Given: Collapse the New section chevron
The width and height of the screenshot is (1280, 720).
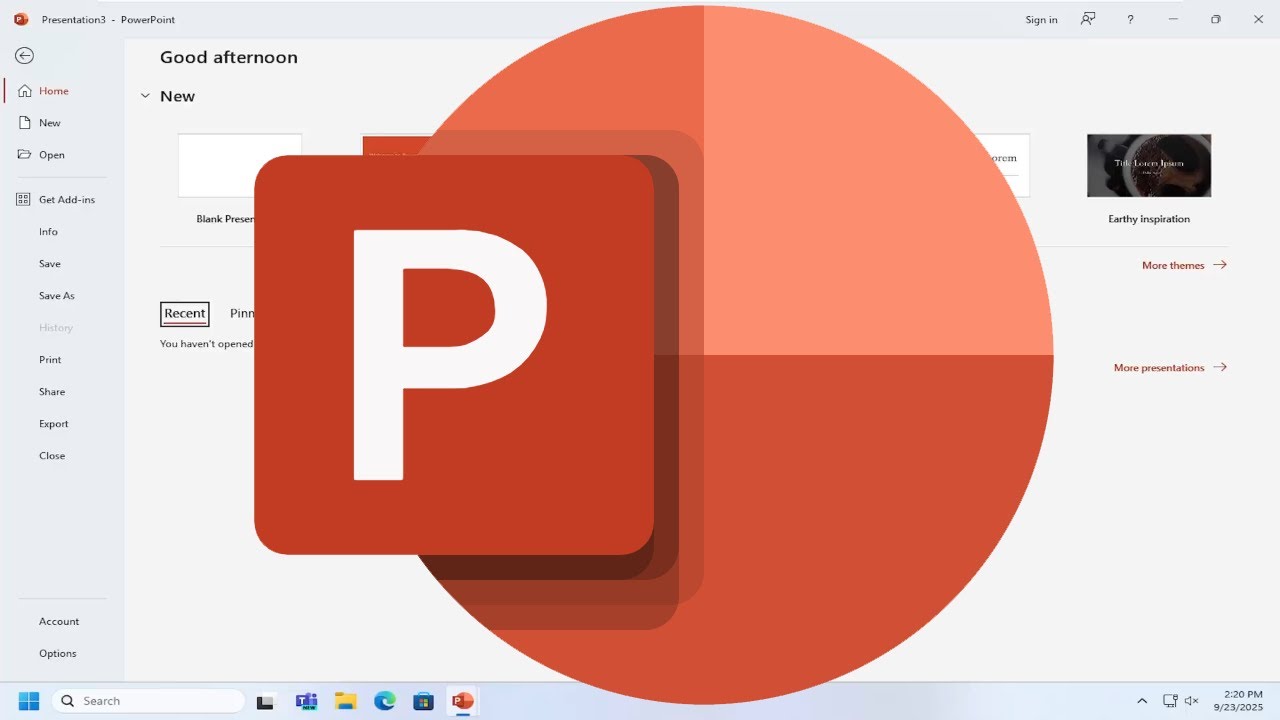Looking at the screenshot, I should point(145,96).
